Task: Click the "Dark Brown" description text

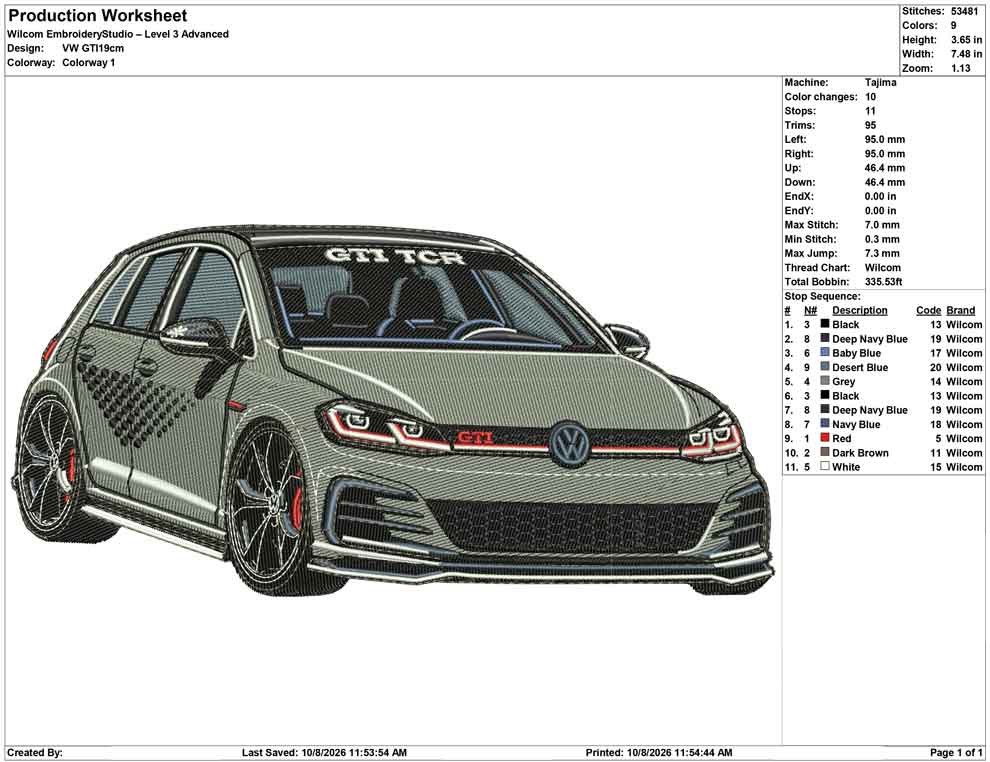Action: [860, 453]
